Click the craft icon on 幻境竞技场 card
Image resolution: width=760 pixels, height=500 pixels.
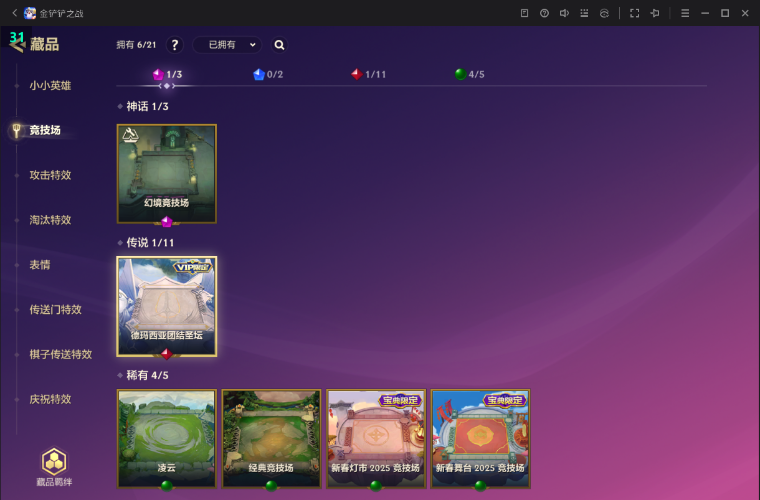[x=130, y=135]
